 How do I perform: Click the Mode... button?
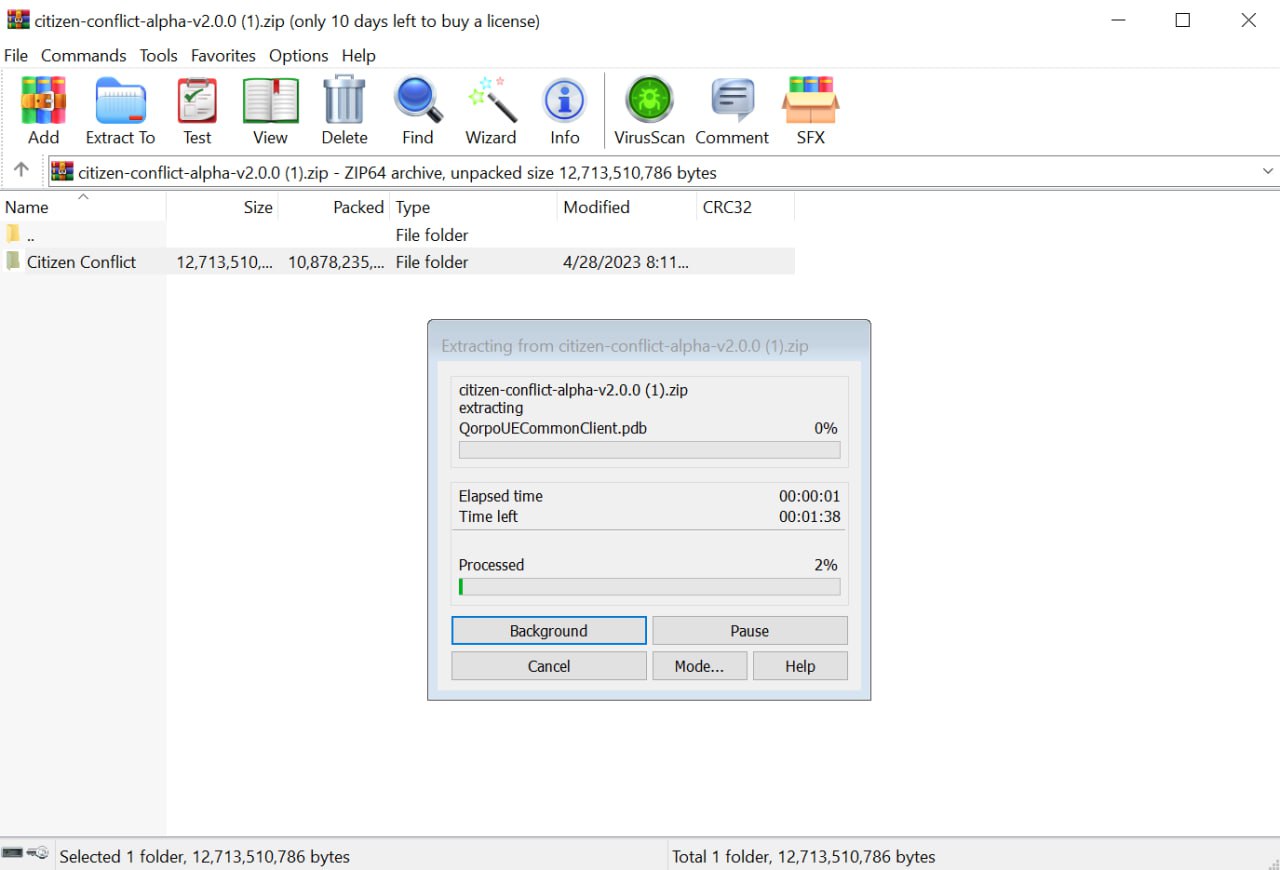[x=700, y=666]
